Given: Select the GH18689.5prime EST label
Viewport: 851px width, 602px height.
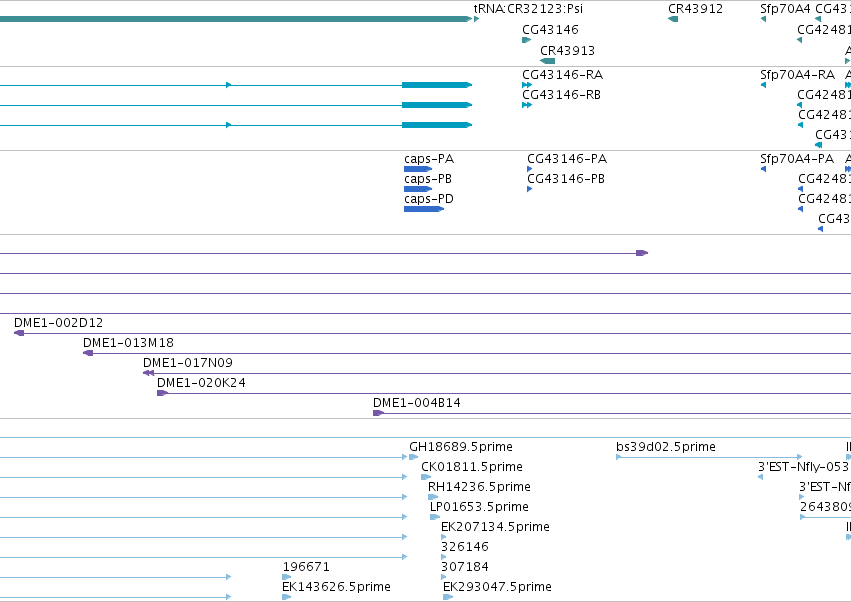Looking at the screenshot, I should tap(461, 447).
